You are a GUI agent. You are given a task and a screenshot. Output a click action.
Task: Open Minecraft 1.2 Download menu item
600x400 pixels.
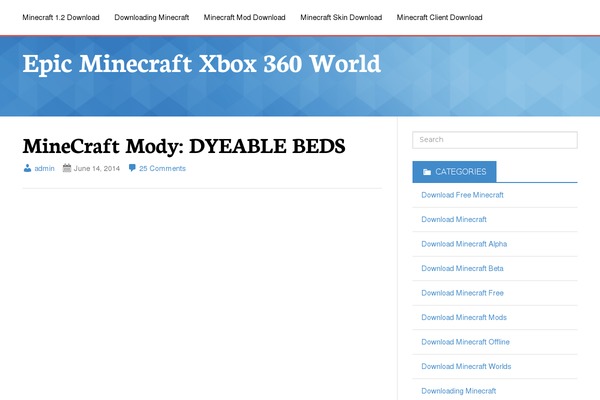point(61,17)
